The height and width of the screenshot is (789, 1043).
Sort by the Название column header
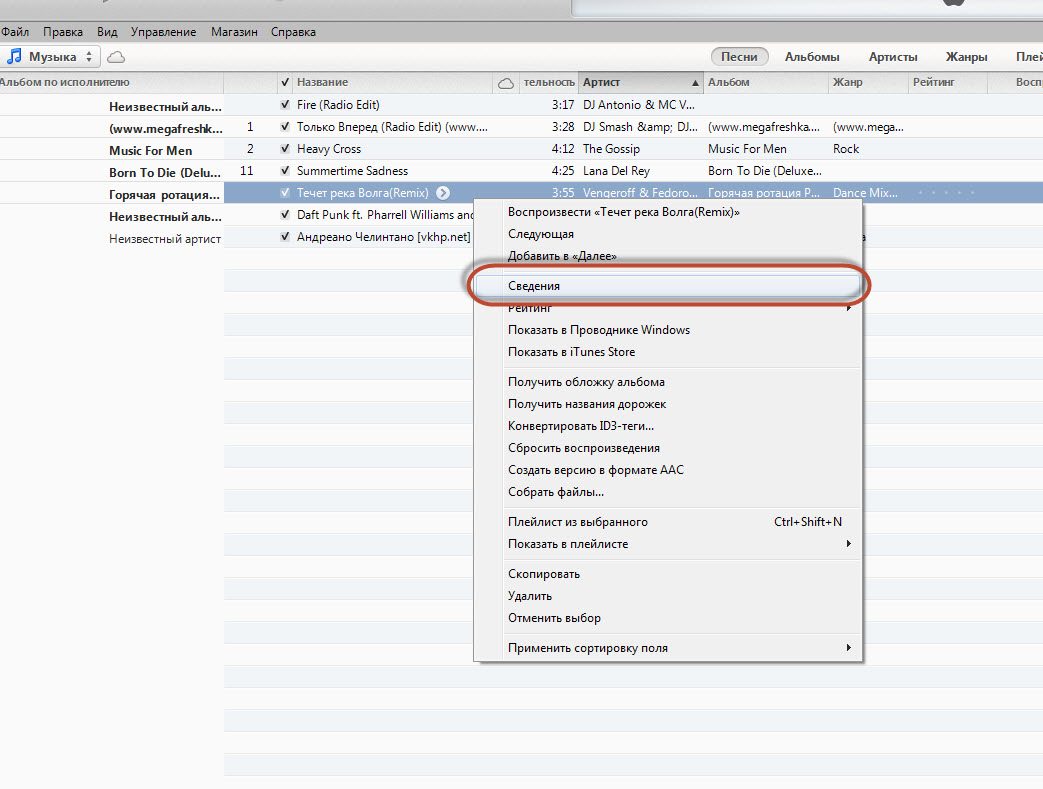click(x=392, y=82)
